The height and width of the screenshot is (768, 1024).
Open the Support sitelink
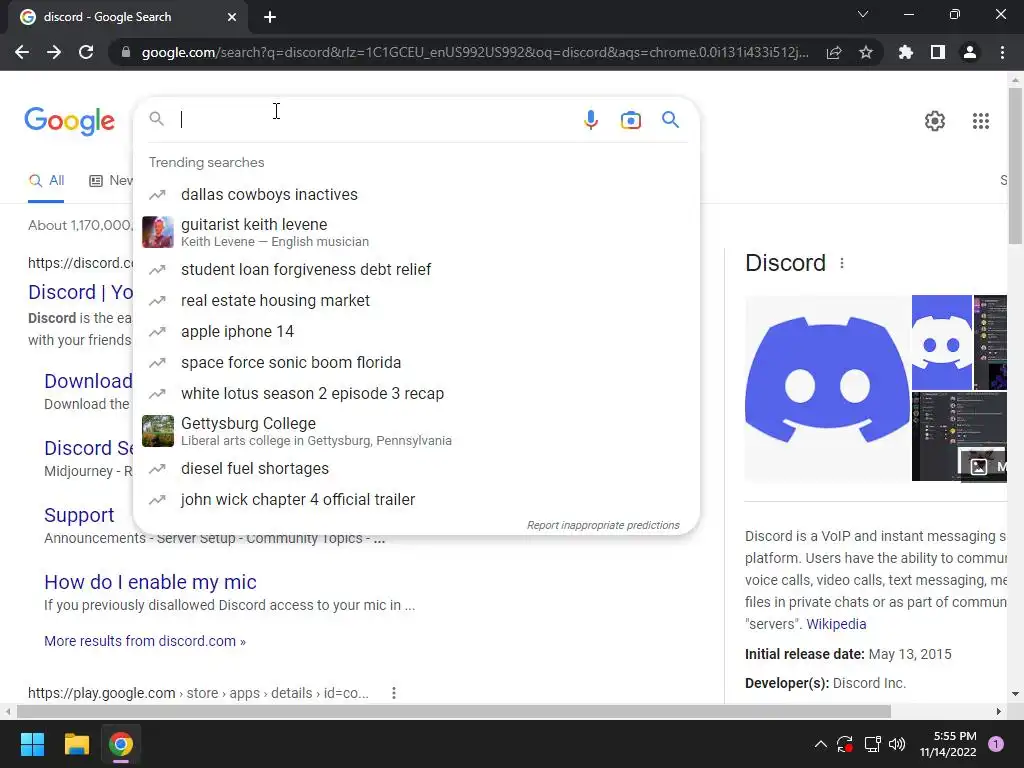click(x=79, y=515)
